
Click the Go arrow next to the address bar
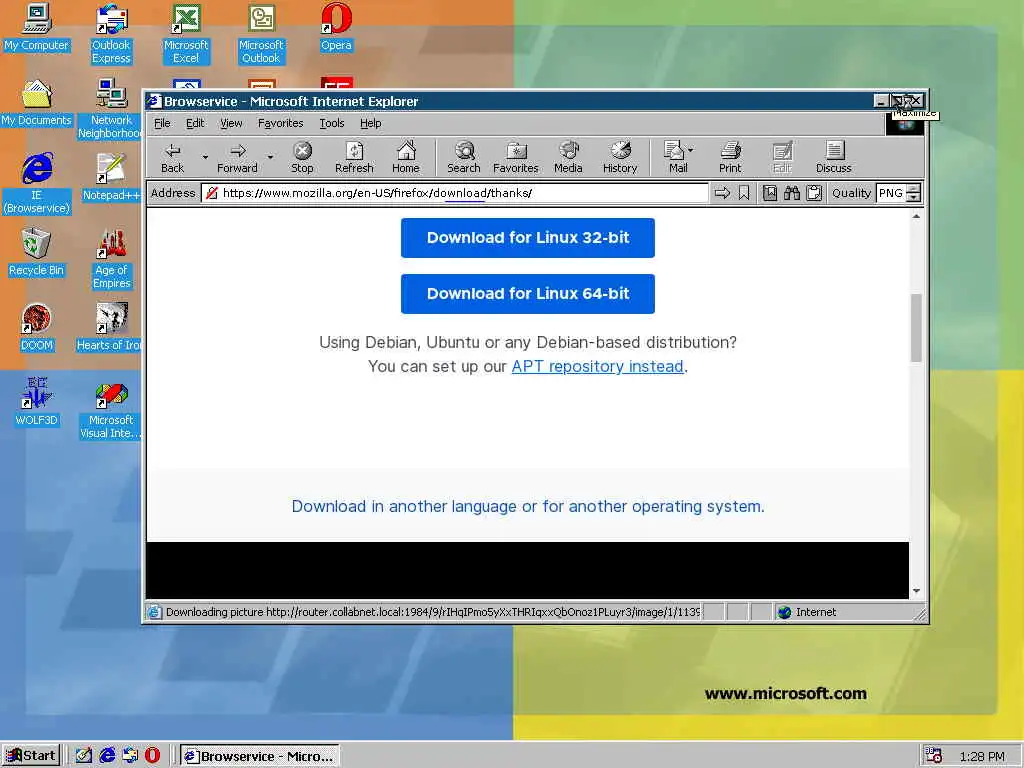click(x=722, y=193)
